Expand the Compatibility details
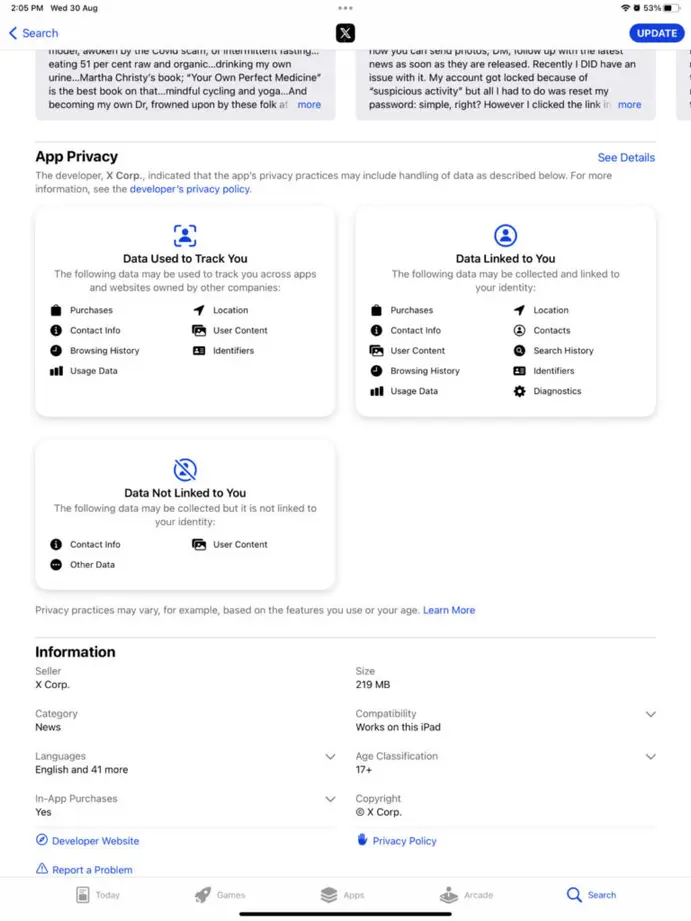Screen dimensions: 691x921 651,714
